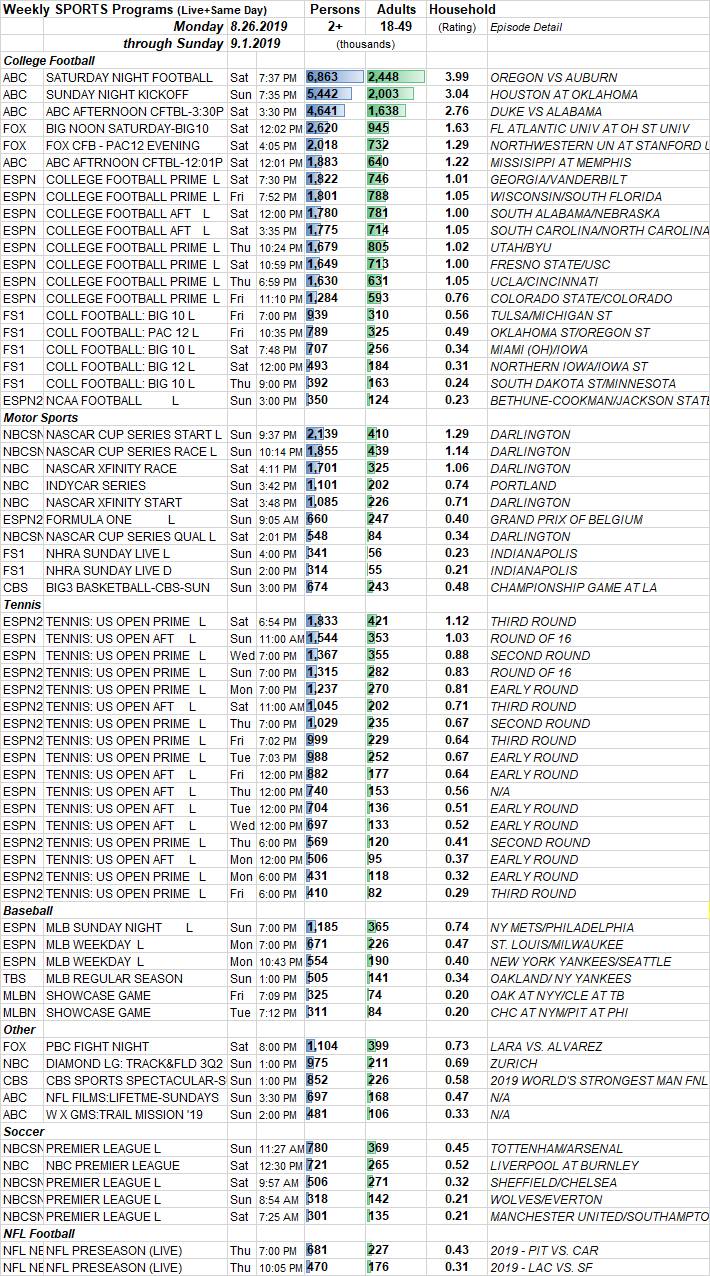This screenshot has height=1276, width=710.
Task: Select 'LIVERPOOL AT BURNLEY' episode detail
Action: click(564, 1165)
